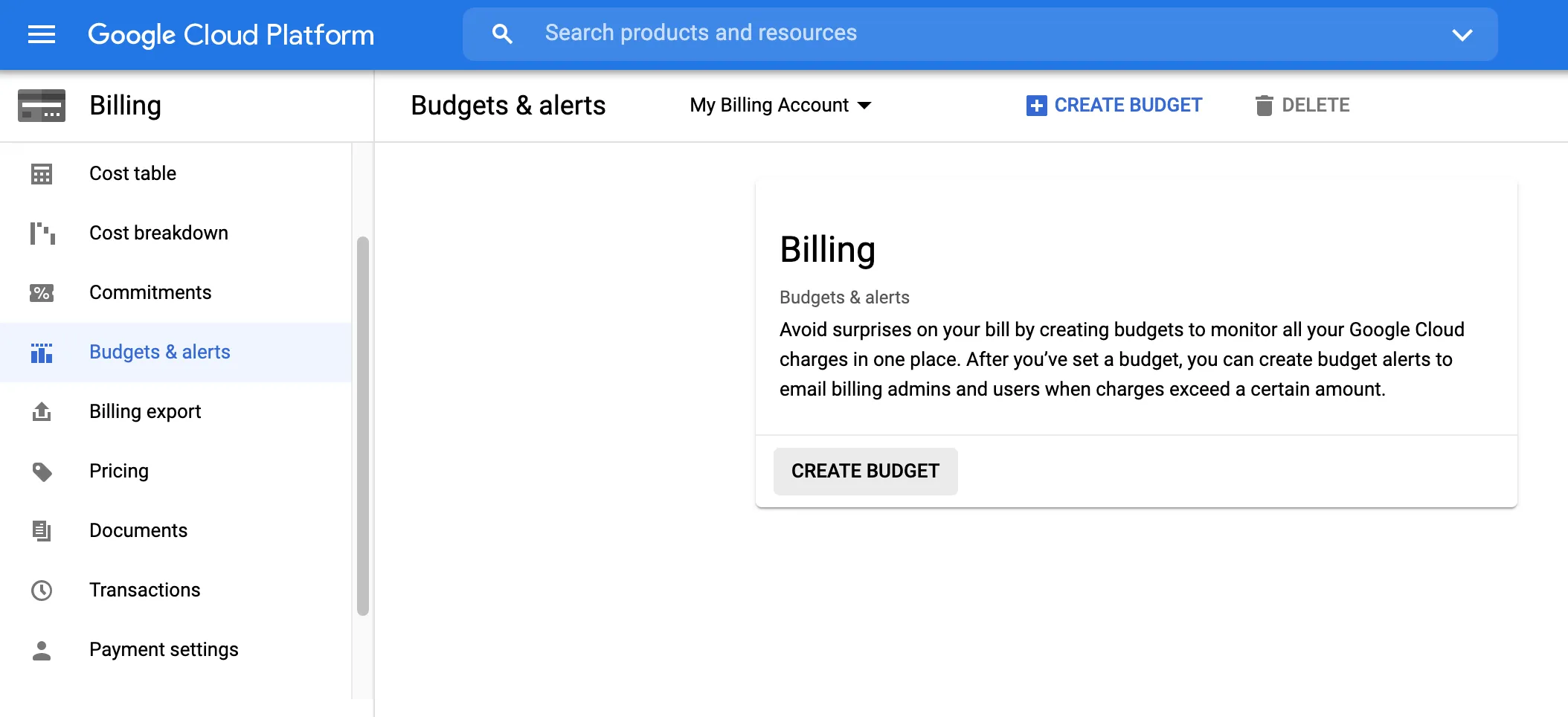Click the Documents page icon
The image size is (1568, 717).
42,530
